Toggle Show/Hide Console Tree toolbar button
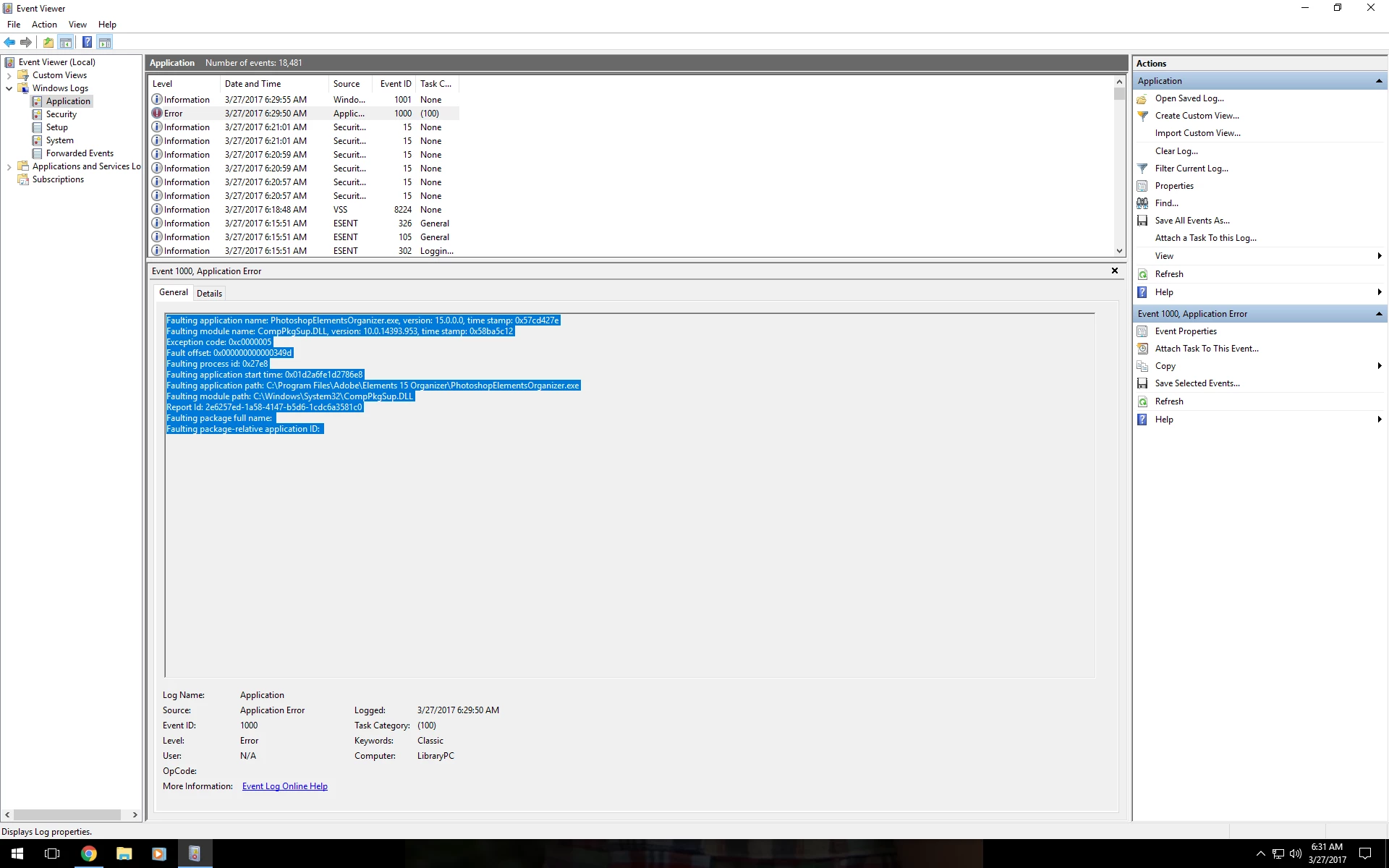The image size is (1389, 868). coord(66,42)
